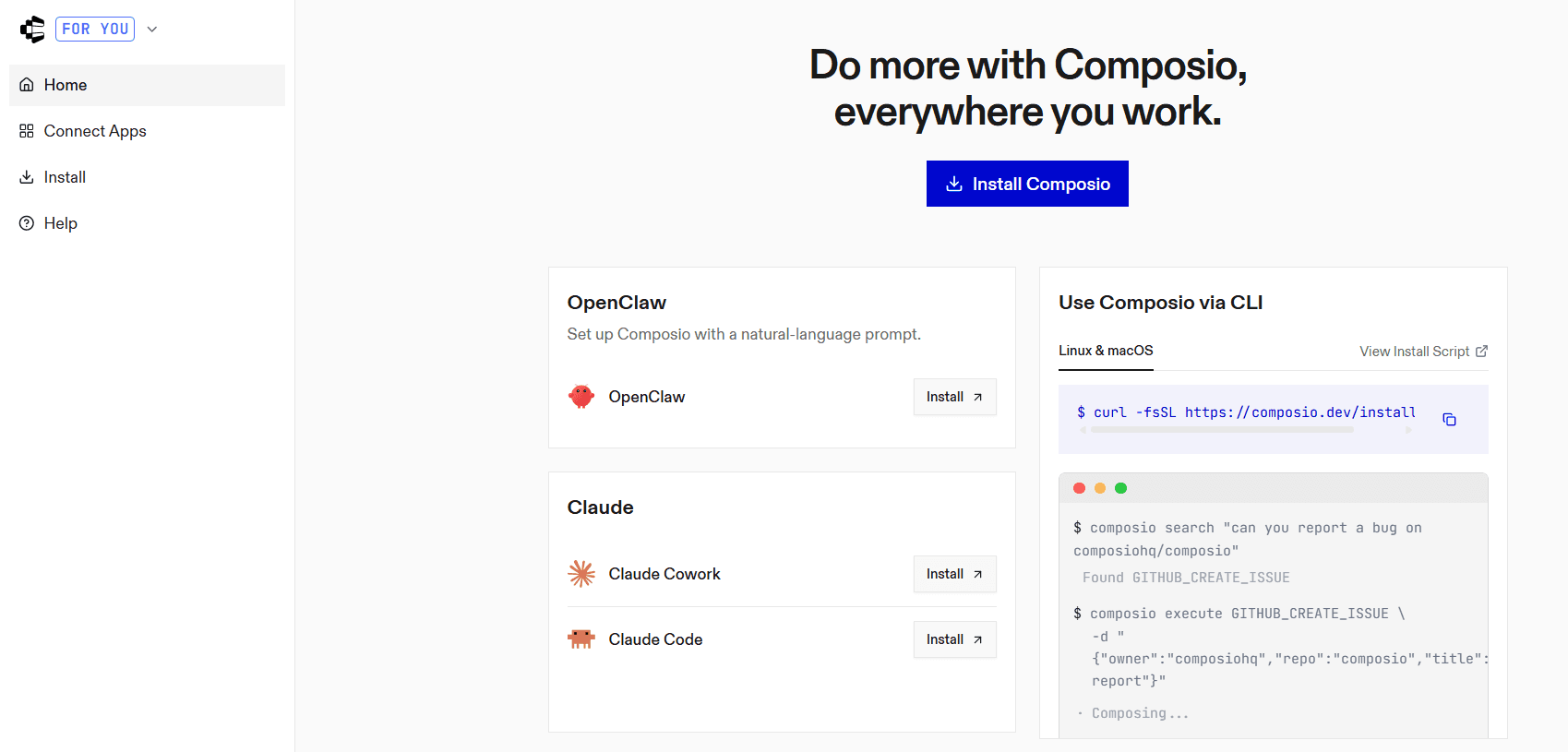
Task: Install Claude Cowork integration
Action: pos(954,574)
